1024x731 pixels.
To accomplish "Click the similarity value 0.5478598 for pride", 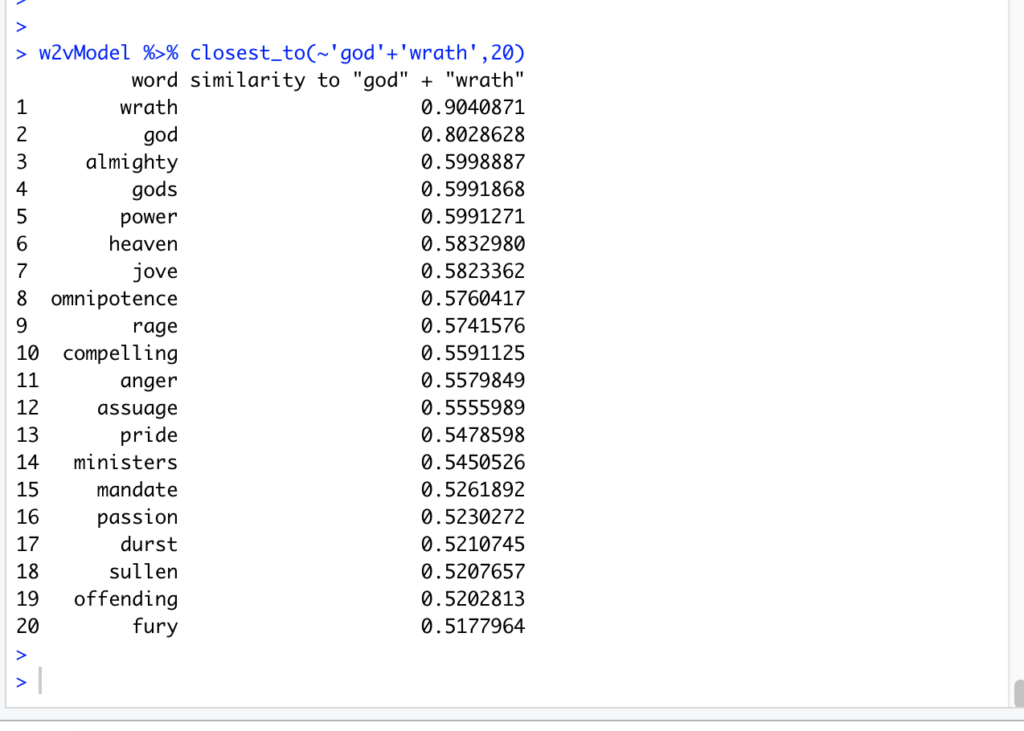I will tap(472, 435).
